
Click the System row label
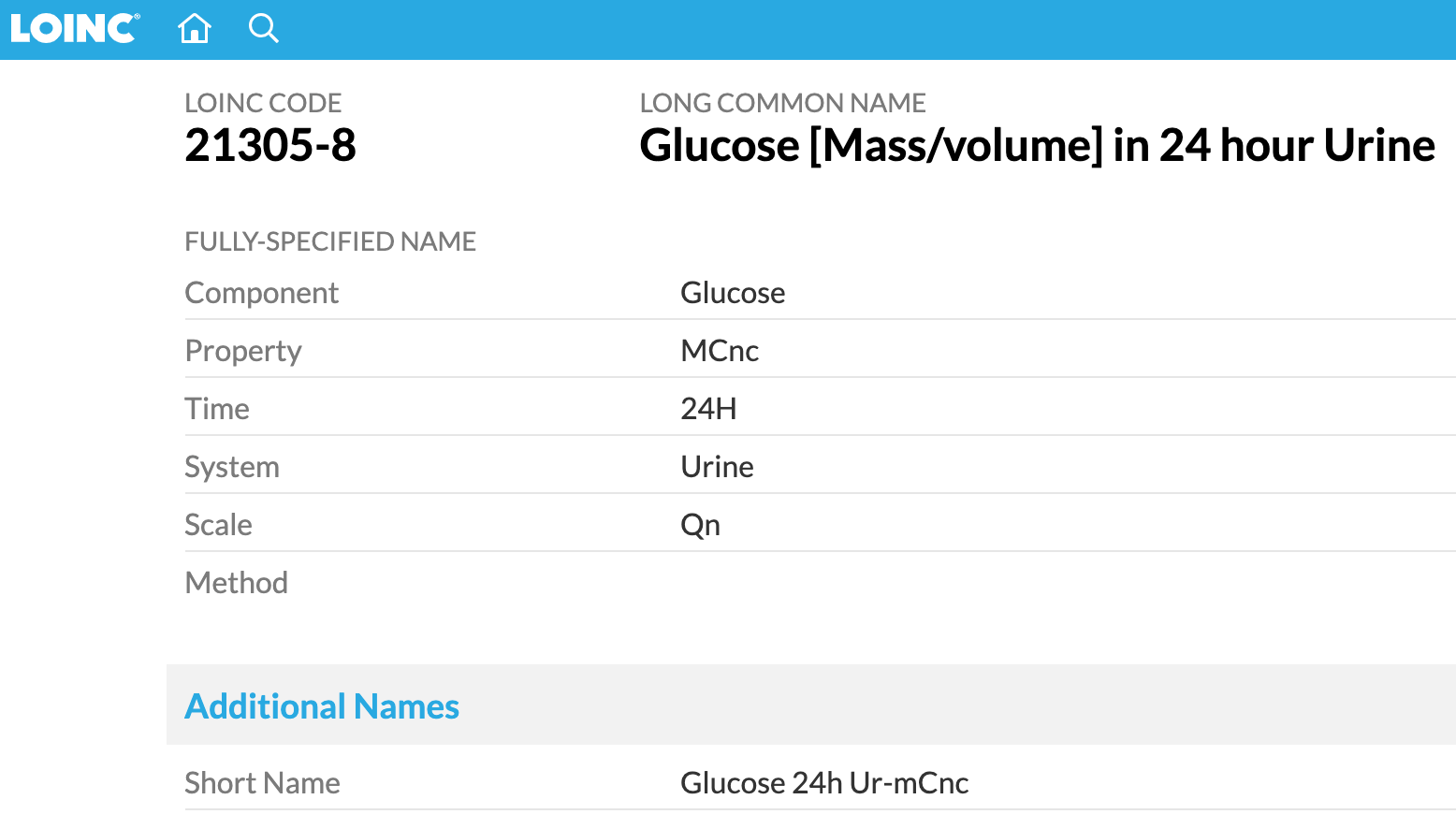point(232,467)
